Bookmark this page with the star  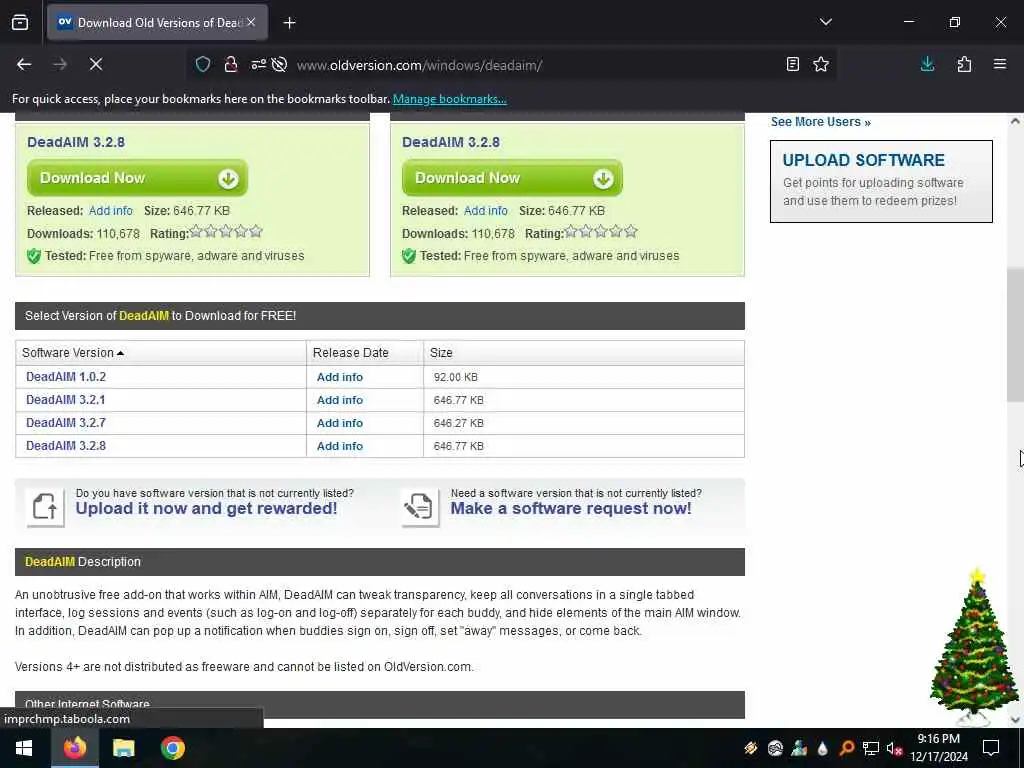point(821,64)
